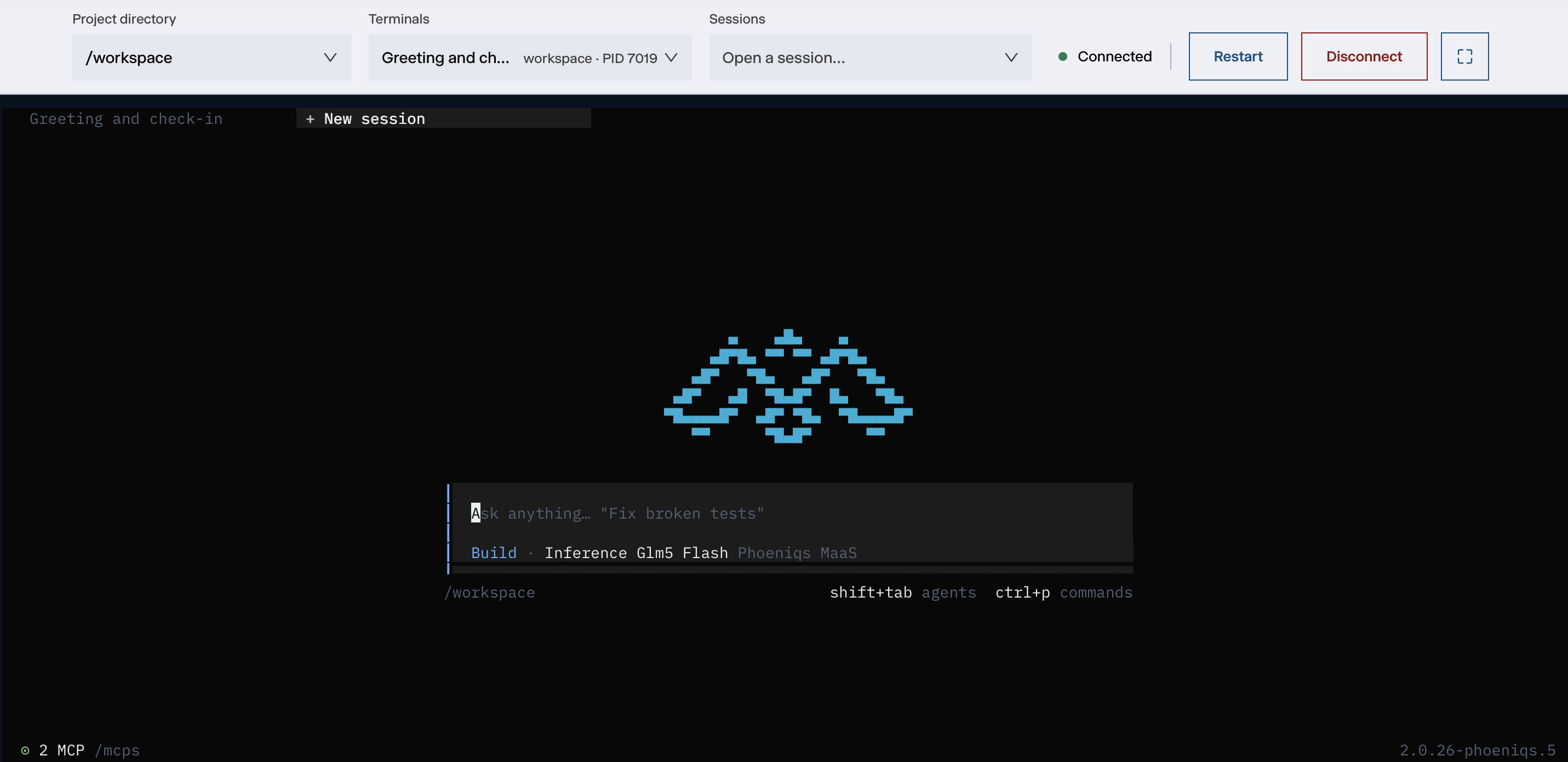Viewport: 1568px width, 762px height.
Task: Open the Project directory /workspace dropdown
Action: [x=211, y=57]
